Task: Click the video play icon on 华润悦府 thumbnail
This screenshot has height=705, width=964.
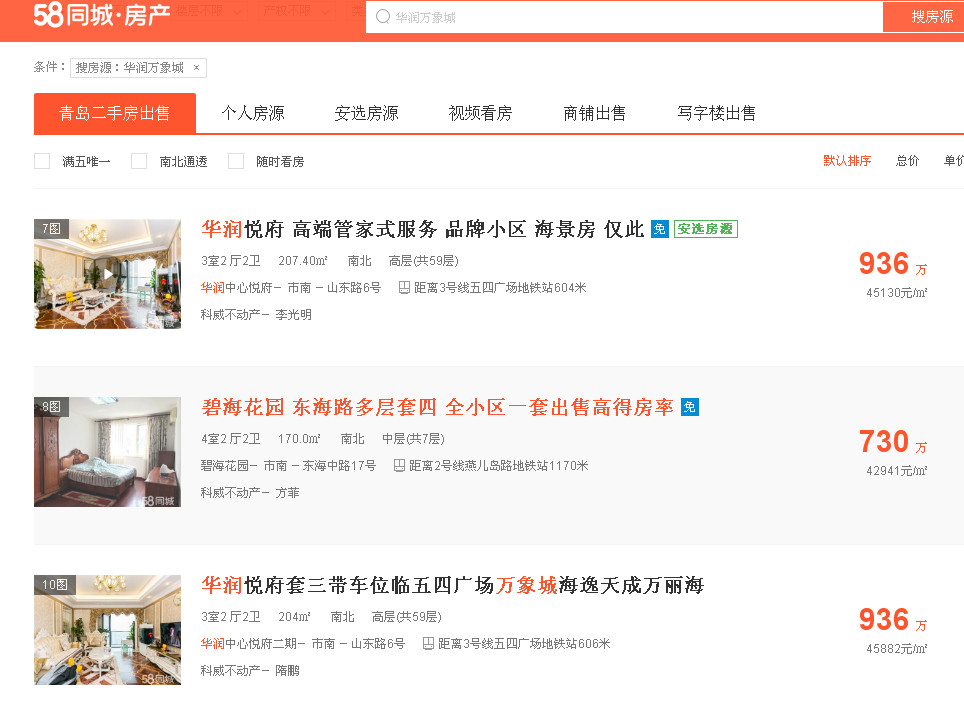Action: [x=108, y=274]
